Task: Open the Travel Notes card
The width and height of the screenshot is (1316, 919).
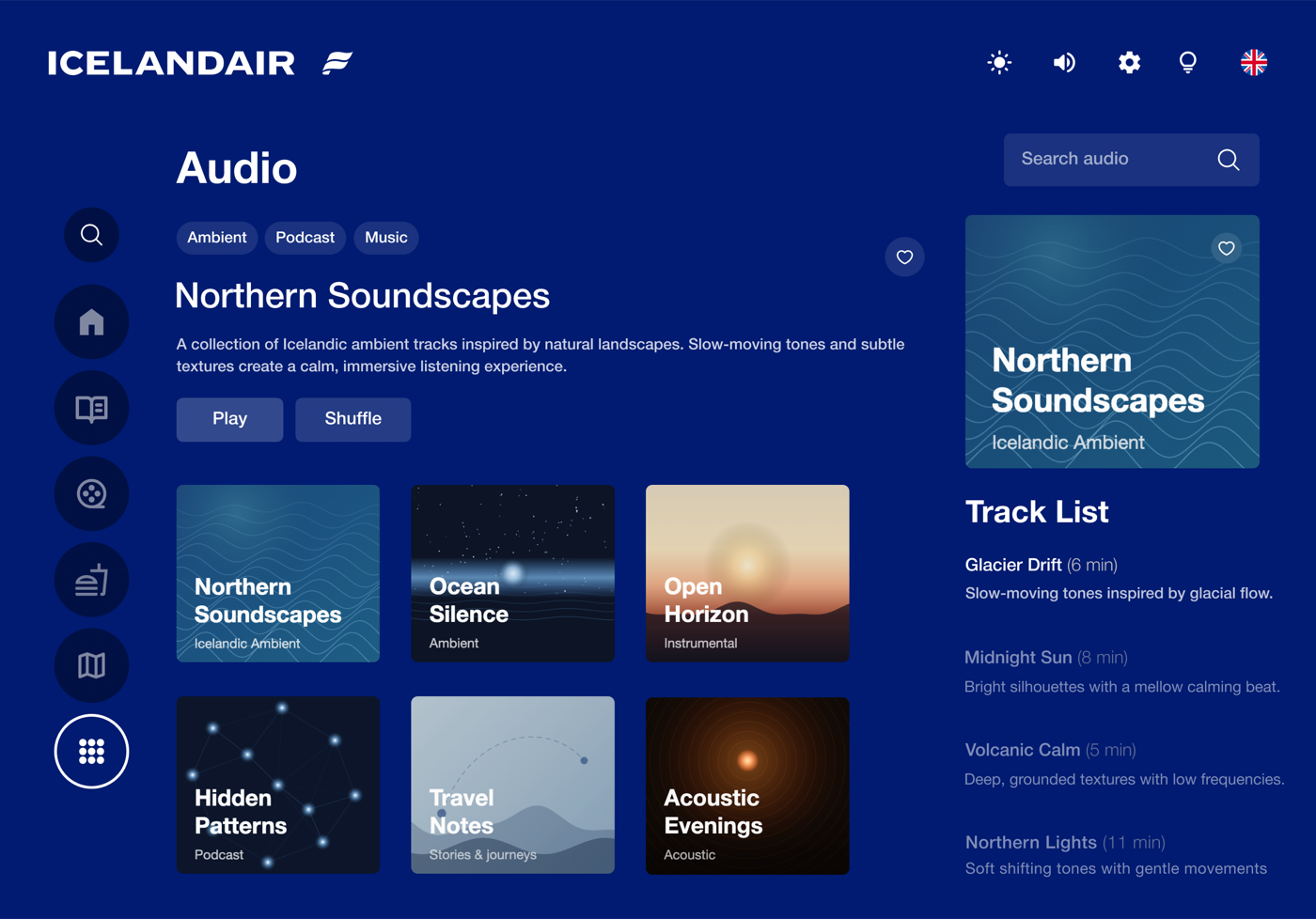Action: pyautogui.click(x=513, y=786)
